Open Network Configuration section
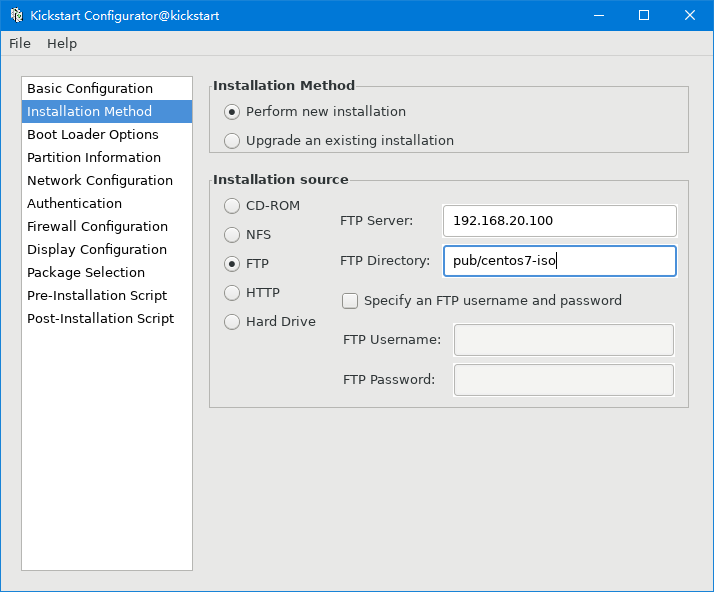The height and width of the screenshot is (592, 714). pyautogui.click(x=107, y=181)
